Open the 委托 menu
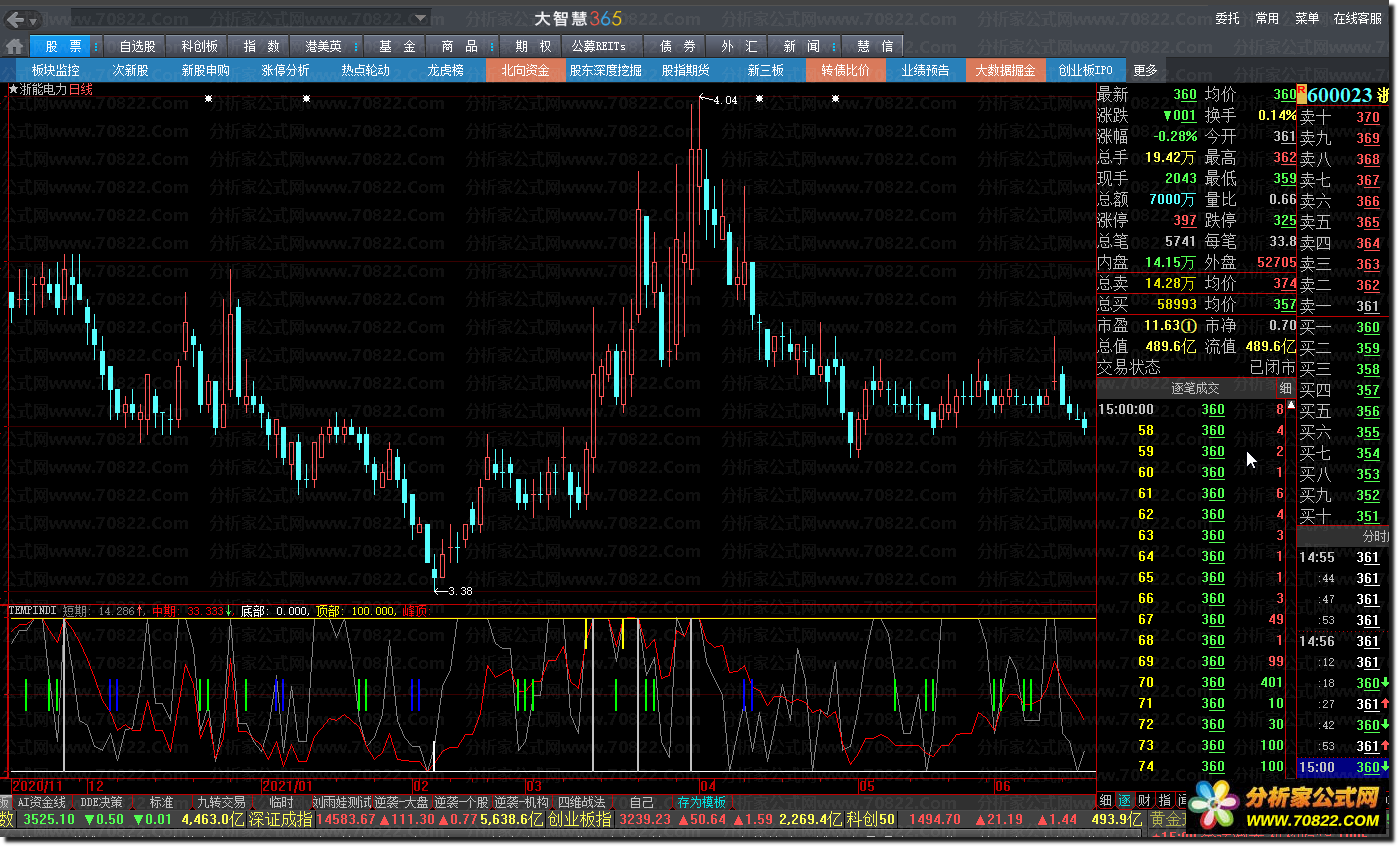The height and width of the screenshot is (846, 1399). point(1227,18)
